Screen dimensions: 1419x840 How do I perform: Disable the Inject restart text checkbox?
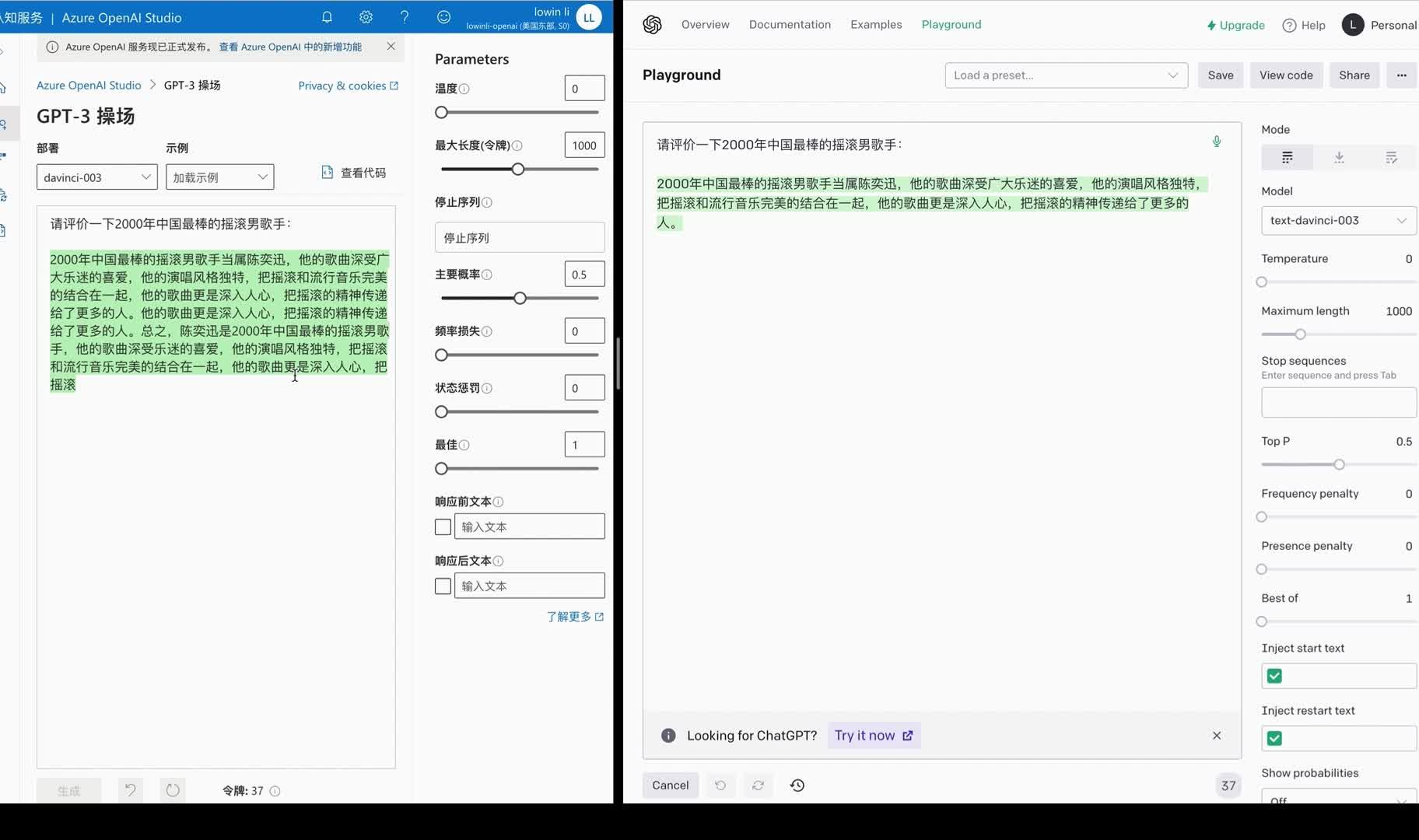[x=1274, y=737]
